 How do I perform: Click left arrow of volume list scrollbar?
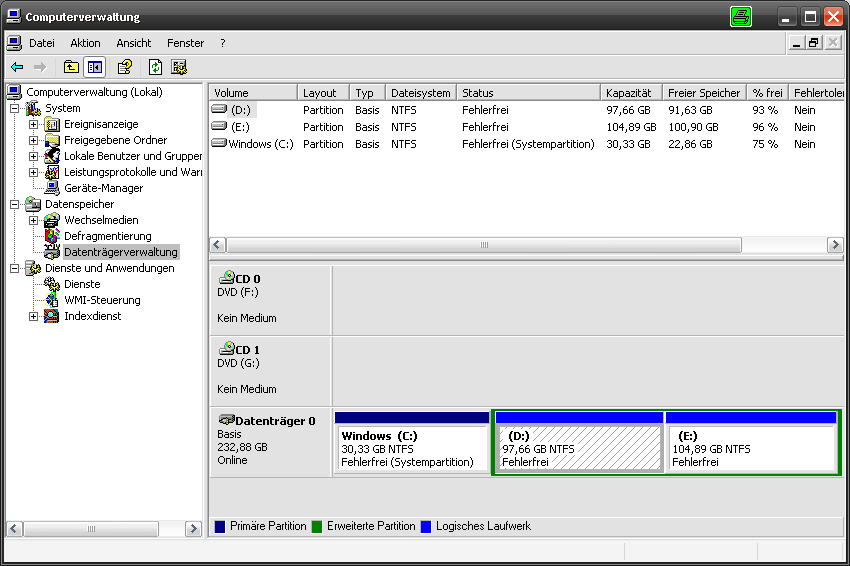217,245
